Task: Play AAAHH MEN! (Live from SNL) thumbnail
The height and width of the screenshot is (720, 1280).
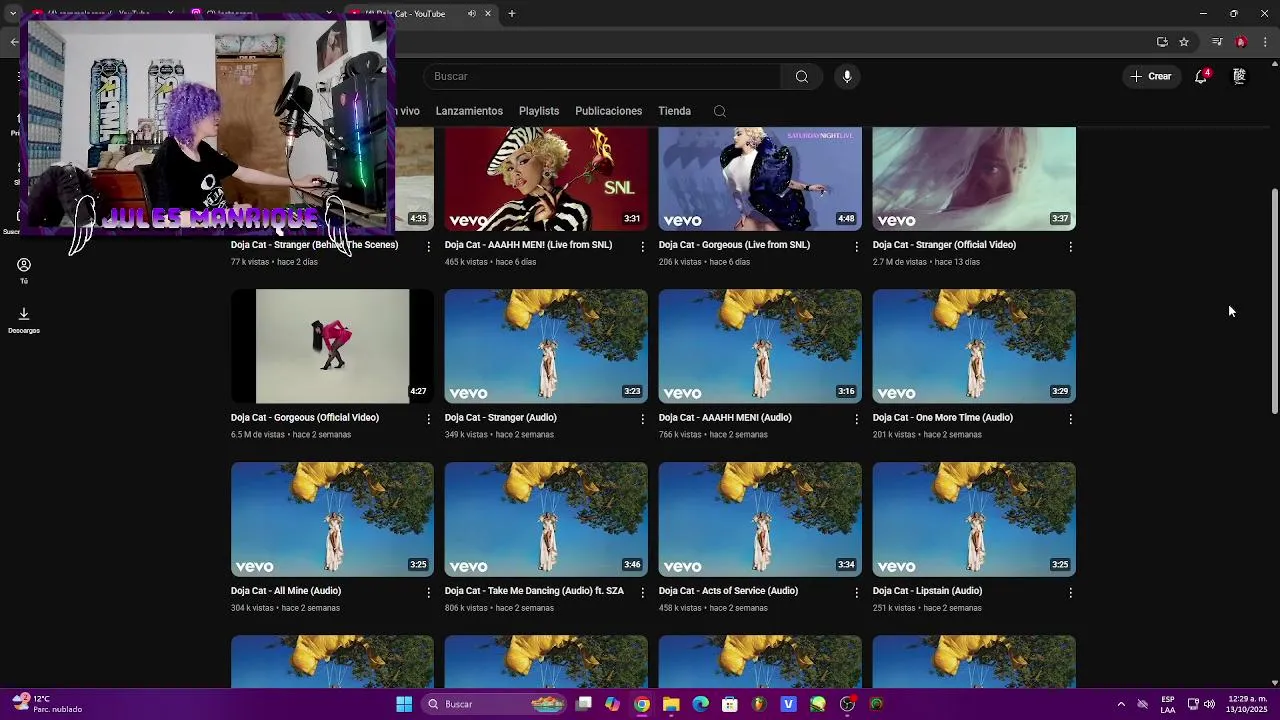Action: [x=546, y=179]
